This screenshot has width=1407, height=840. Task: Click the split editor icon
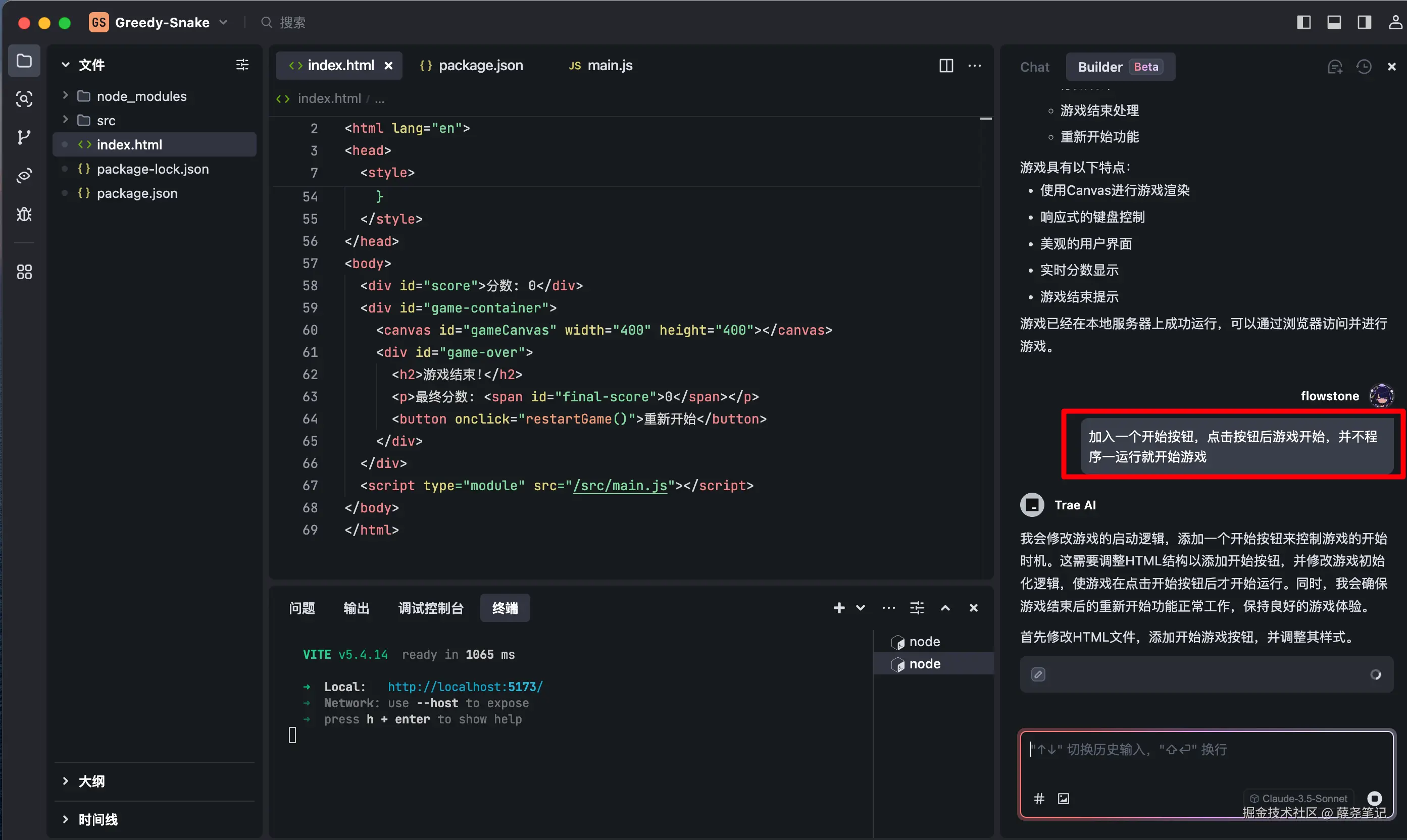[x=946, y=66]
